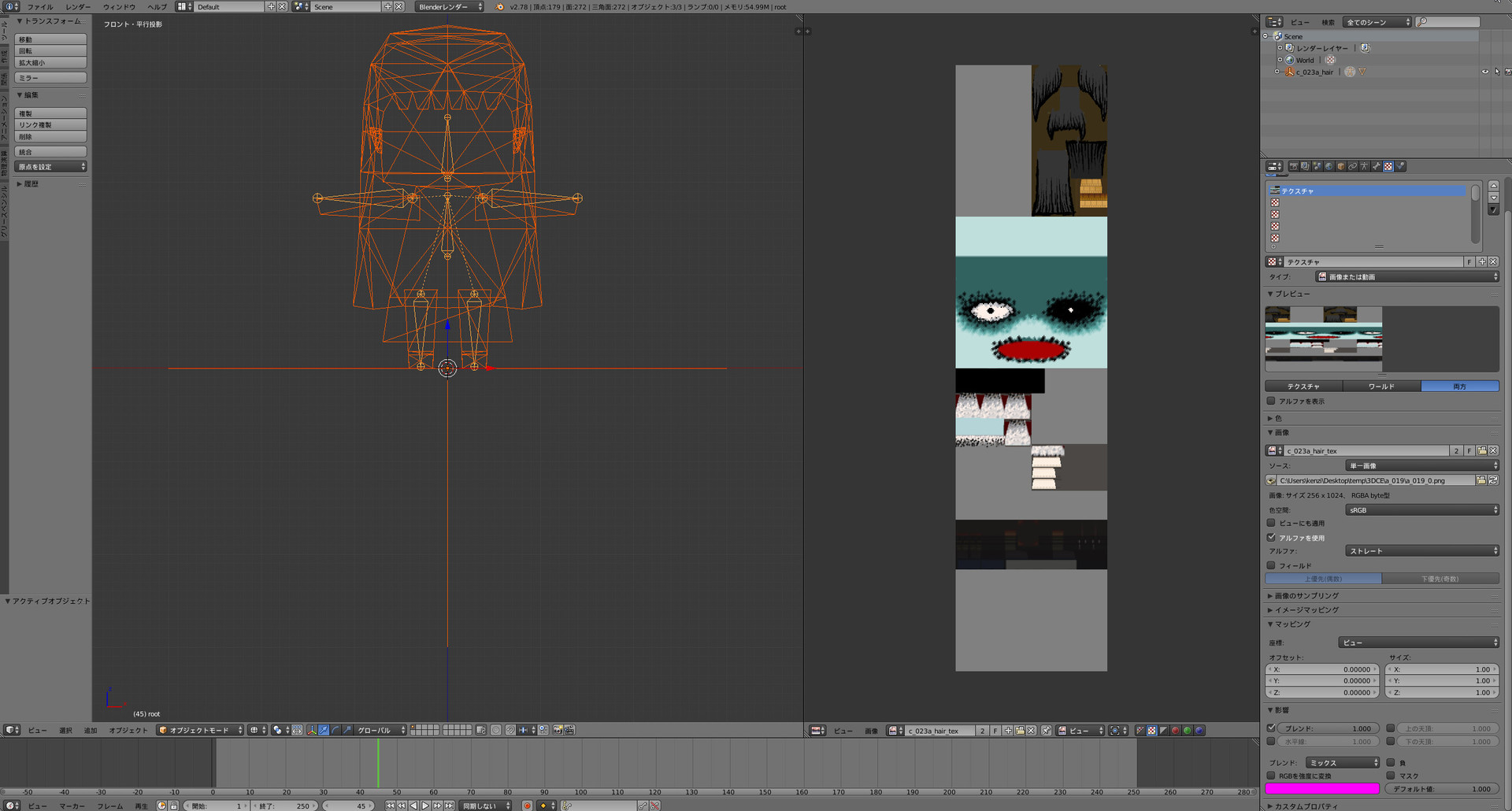Pin the image in UV editor header
Viewport: 1512px width, 811px height.
tap(1046, 731)
